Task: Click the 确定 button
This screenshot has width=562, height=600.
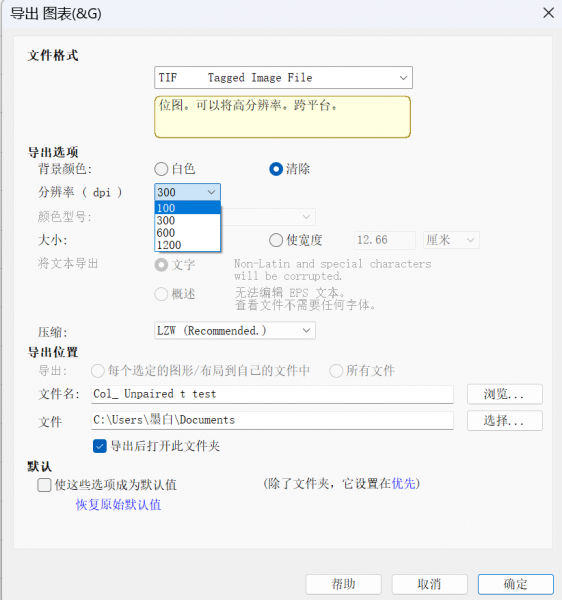Action: pos(516,584)
